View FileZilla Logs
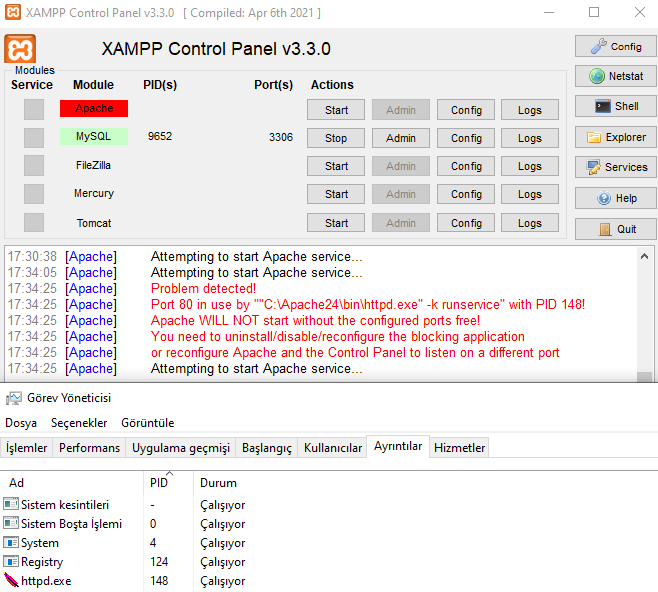 [x=530, y=166]
